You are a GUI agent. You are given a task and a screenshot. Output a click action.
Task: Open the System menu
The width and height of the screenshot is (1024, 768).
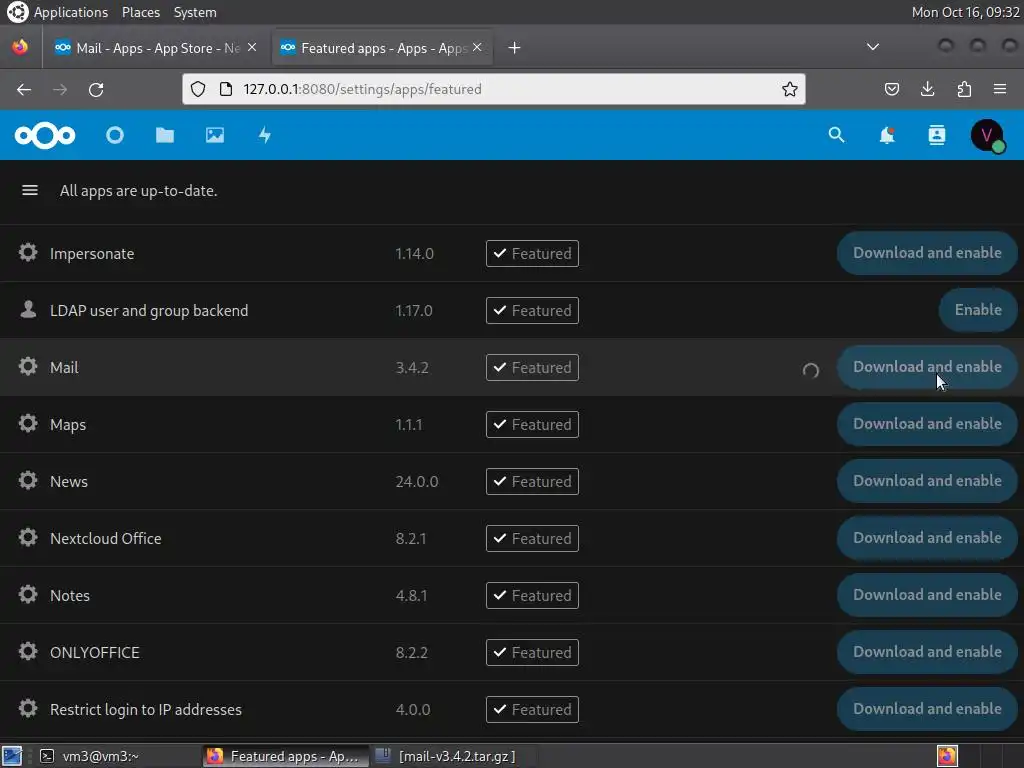point(195,12)
